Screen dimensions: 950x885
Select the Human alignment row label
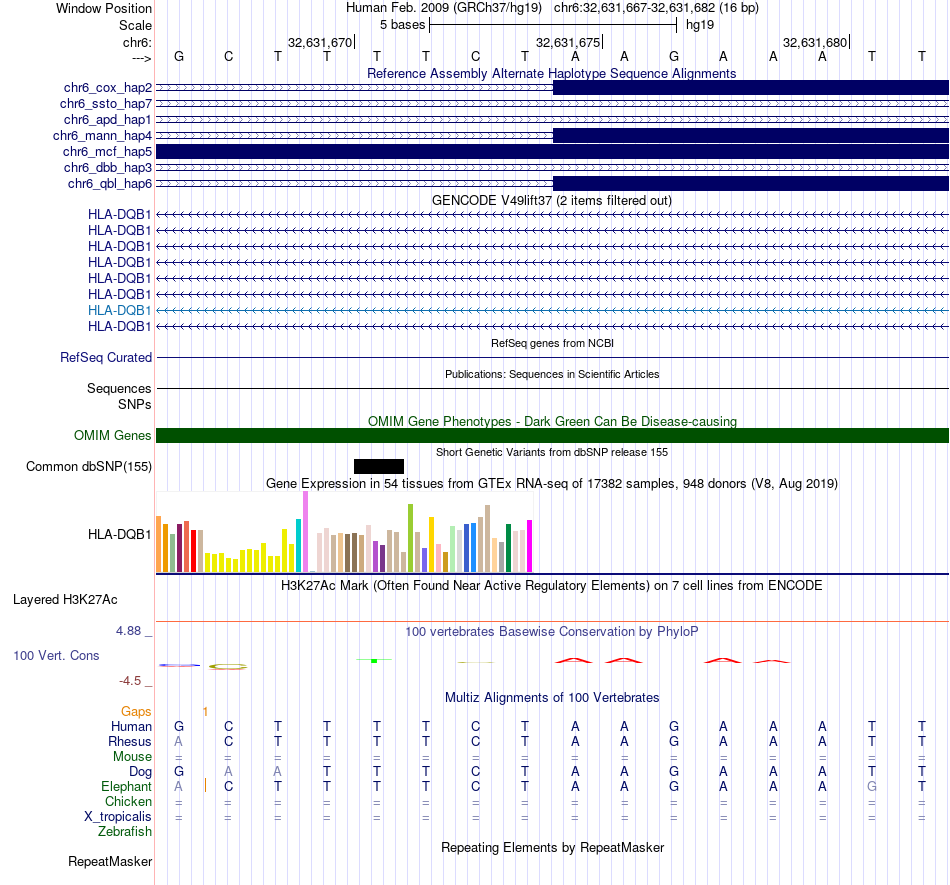[131, 726]
